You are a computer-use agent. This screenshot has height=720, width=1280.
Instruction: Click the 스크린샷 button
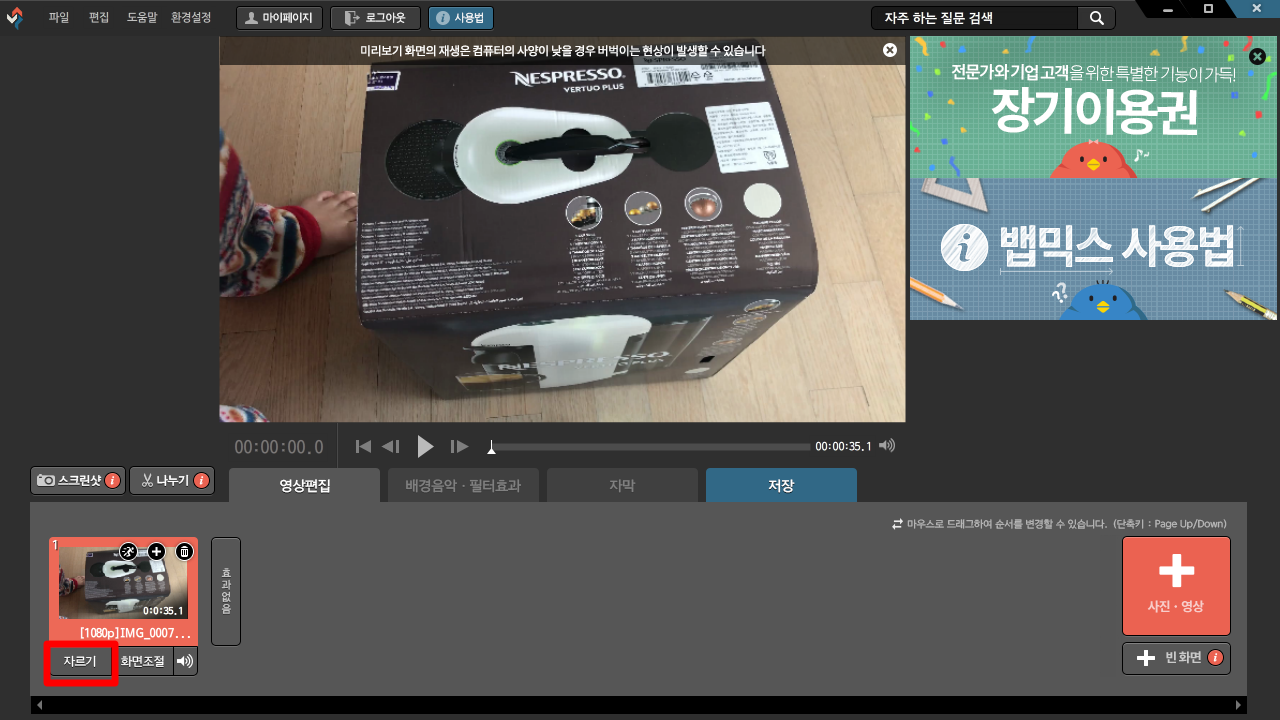(78, 481)
